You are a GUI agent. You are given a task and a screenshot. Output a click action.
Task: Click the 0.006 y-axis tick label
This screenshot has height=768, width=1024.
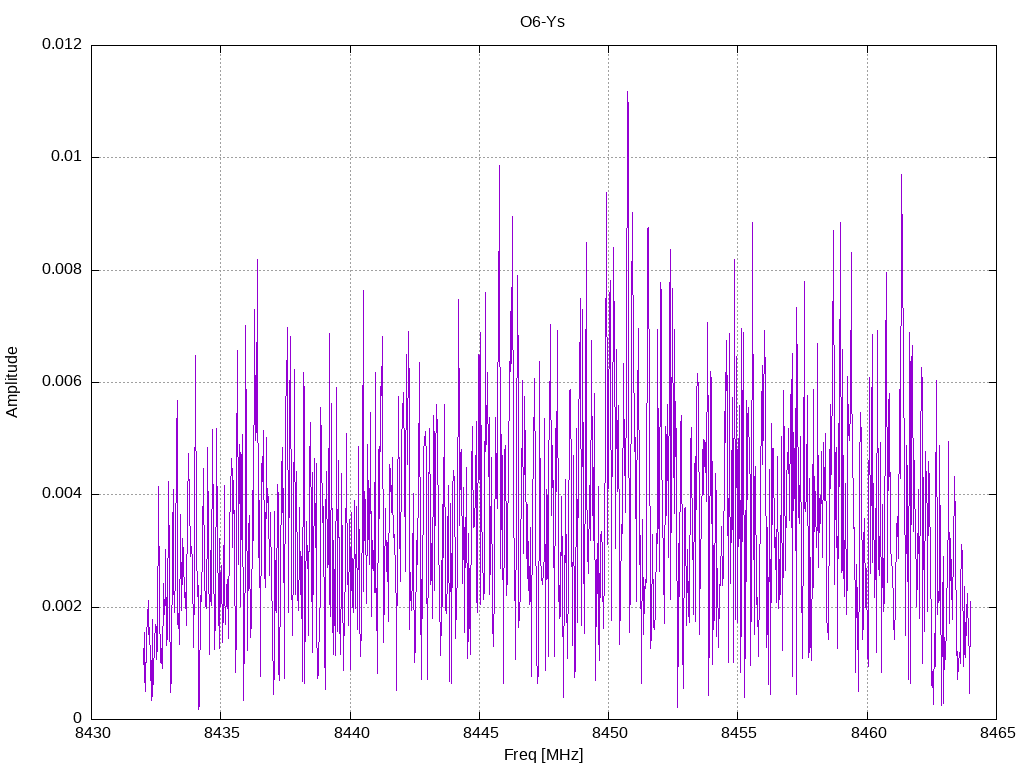tap(62, 381)
